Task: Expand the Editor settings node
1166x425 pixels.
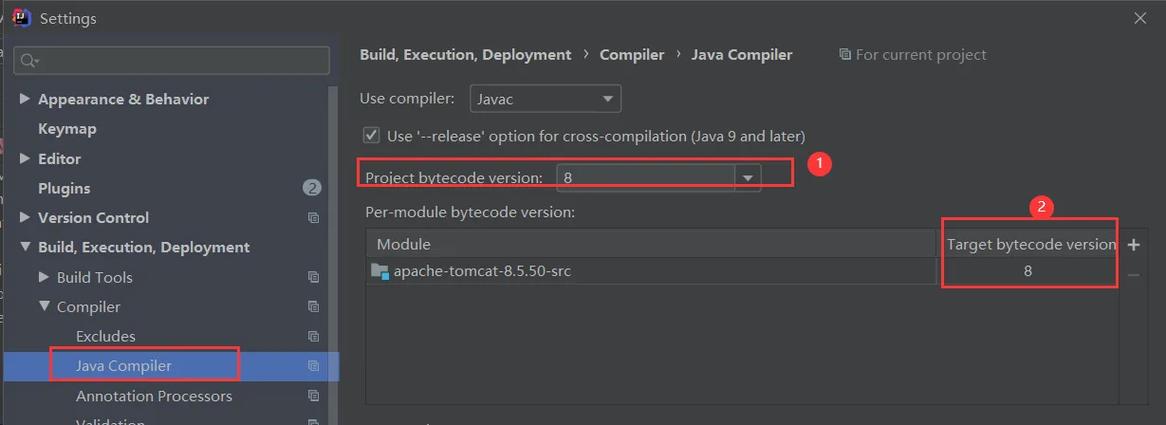Action: 25,158
